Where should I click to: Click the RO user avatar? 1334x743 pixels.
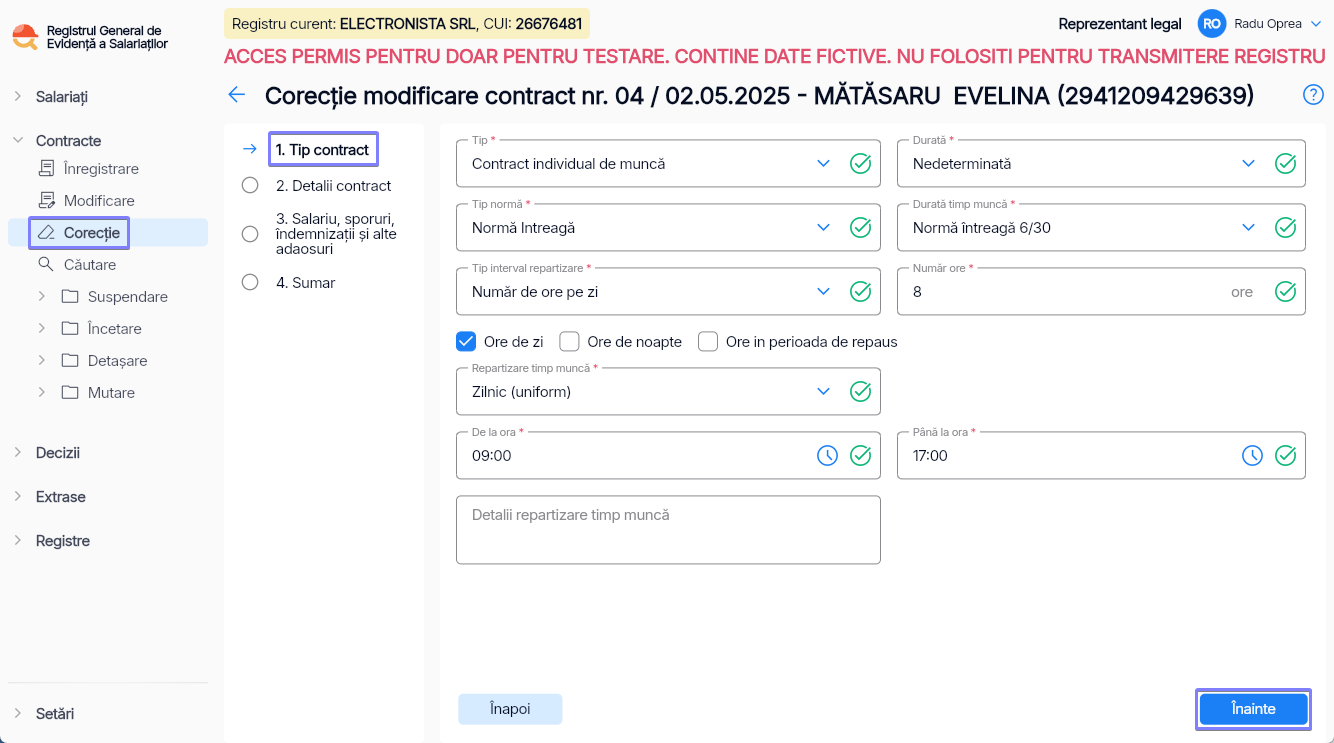[x=1212, y=24]
